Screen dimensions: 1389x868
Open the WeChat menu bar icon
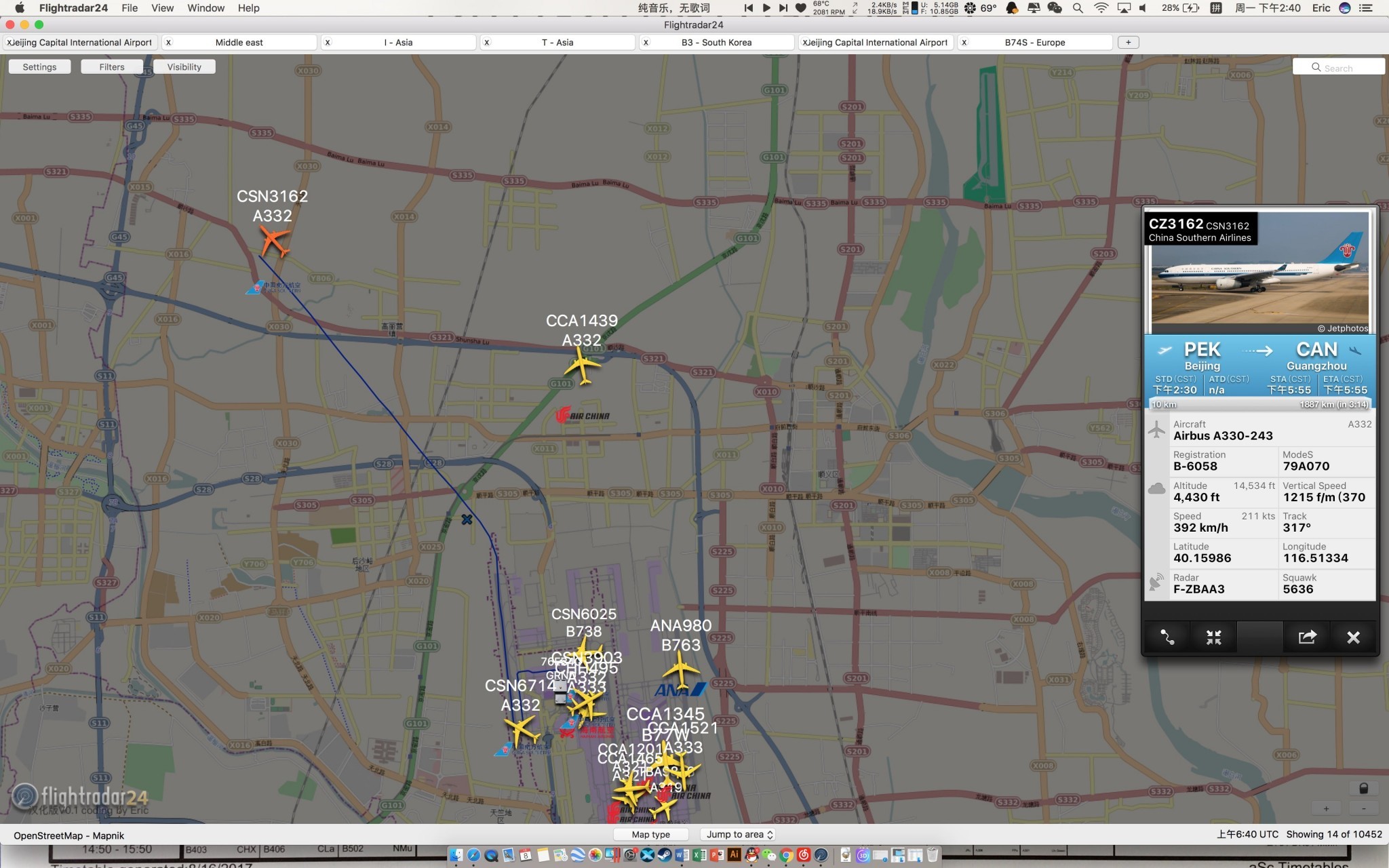click(1055, 8)
